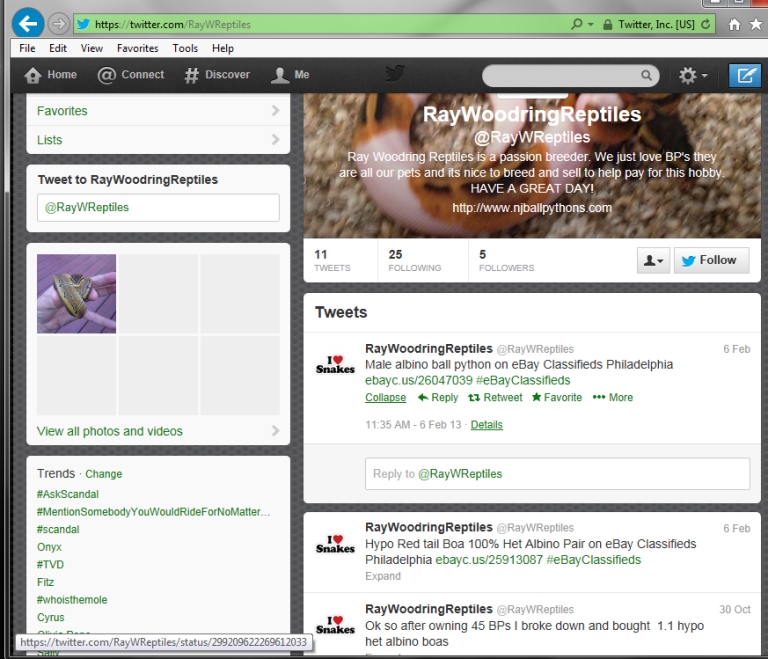Click the Twitter bird favicon in address bar

pos(83,24)
